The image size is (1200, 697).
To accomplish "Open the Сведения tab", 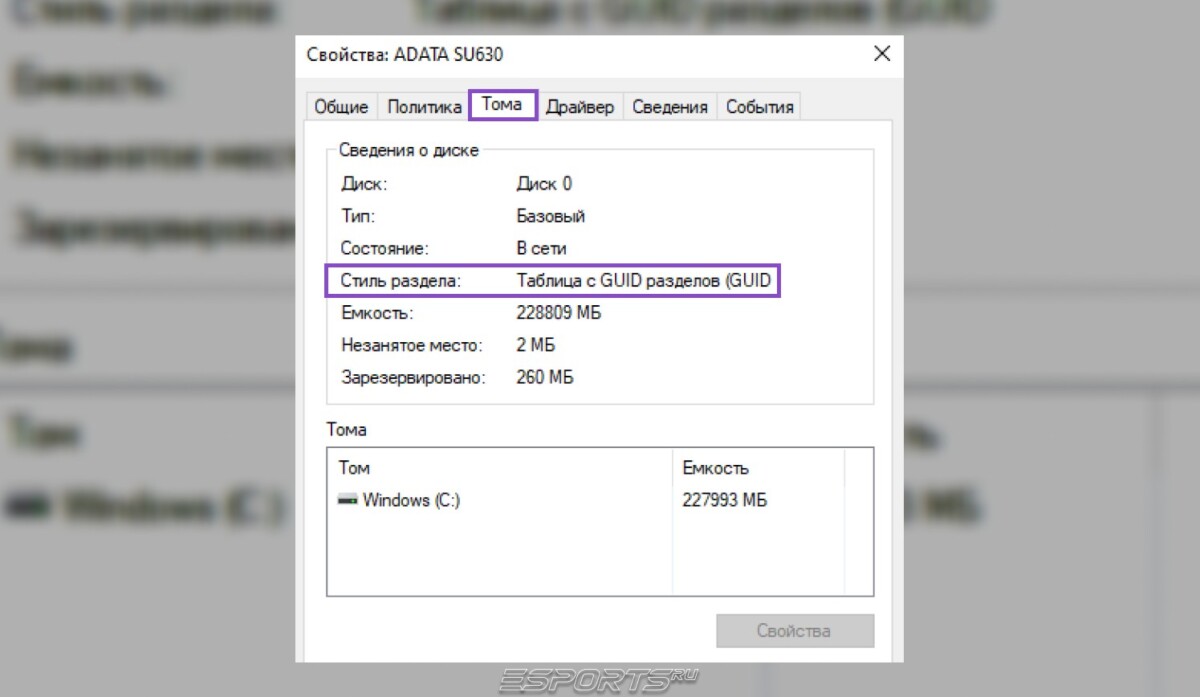I will (669, 107).
